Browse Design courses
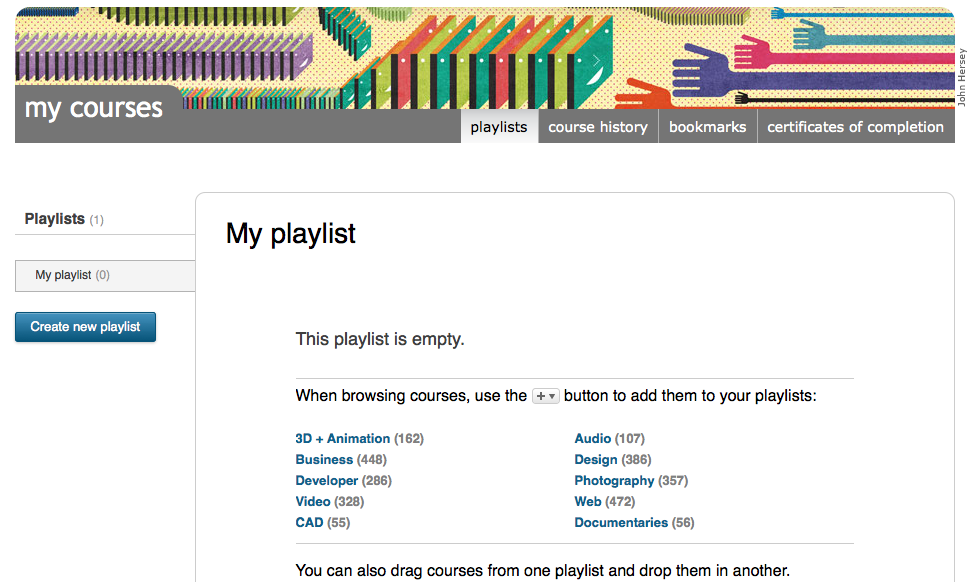This screenshot has height=582, width=970. pyautogui.click(x=595, y=460)
